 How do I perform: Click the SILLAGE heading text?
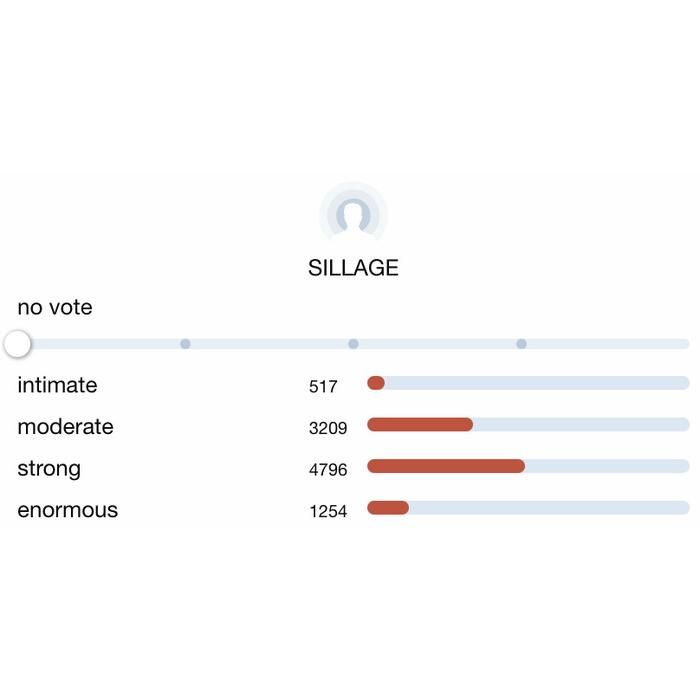pyautogui.click(x=353, y=268)
